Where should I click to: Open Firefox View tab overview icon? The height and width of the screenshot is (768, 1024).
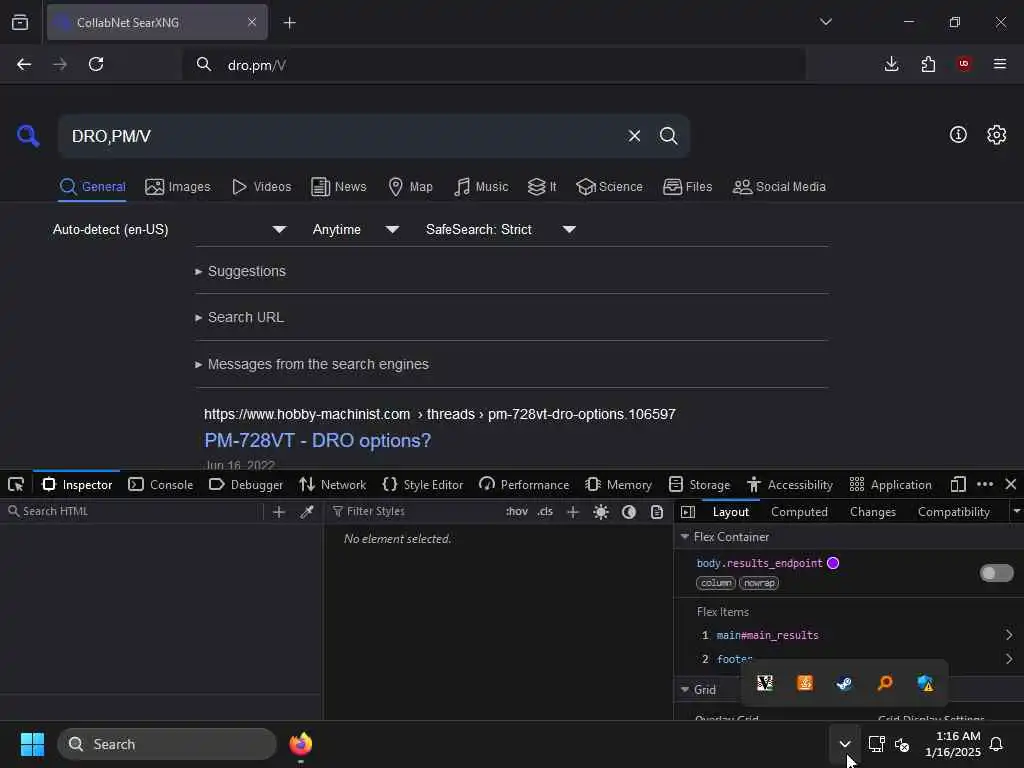click(x=20, y=22)
